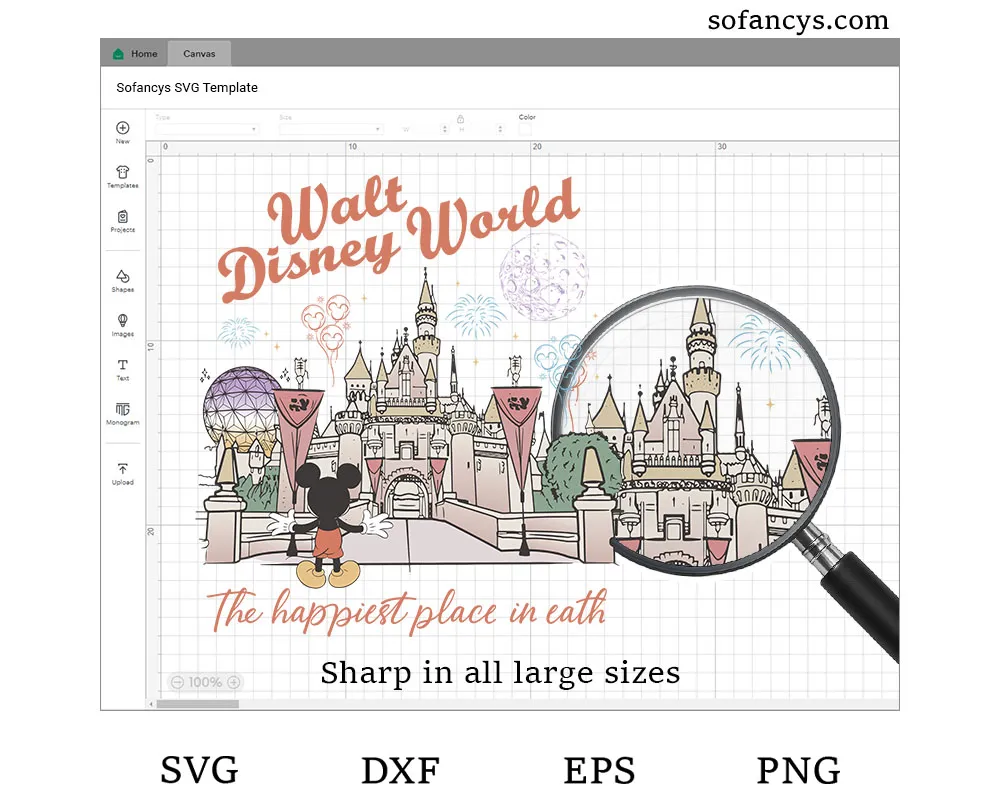1000x800 pixels.
Task: Click the H height stepper
Action: (x=500, y=129)
